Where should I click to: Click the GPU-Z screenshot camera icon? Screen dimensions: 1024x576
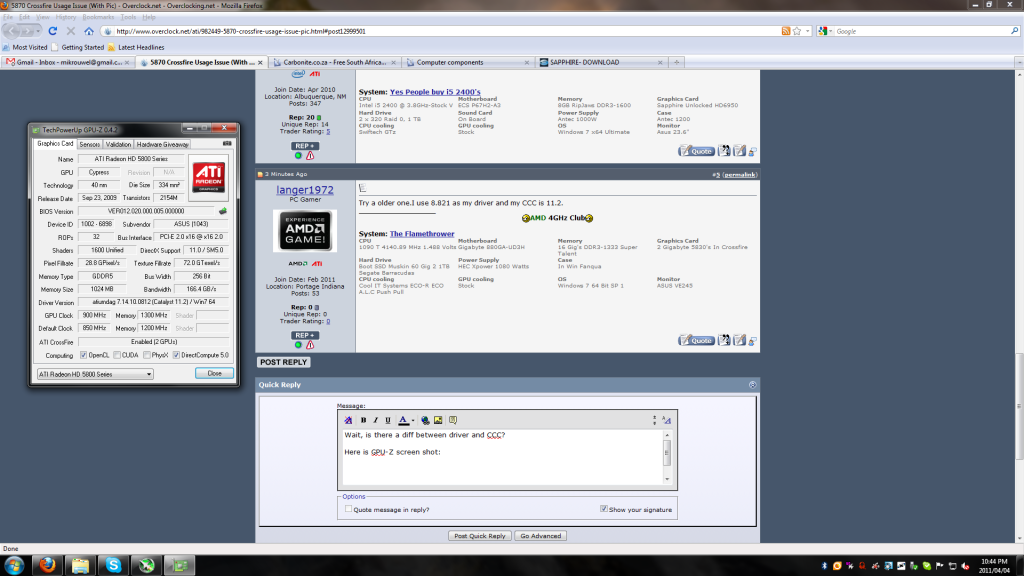(x=227, y=144)
